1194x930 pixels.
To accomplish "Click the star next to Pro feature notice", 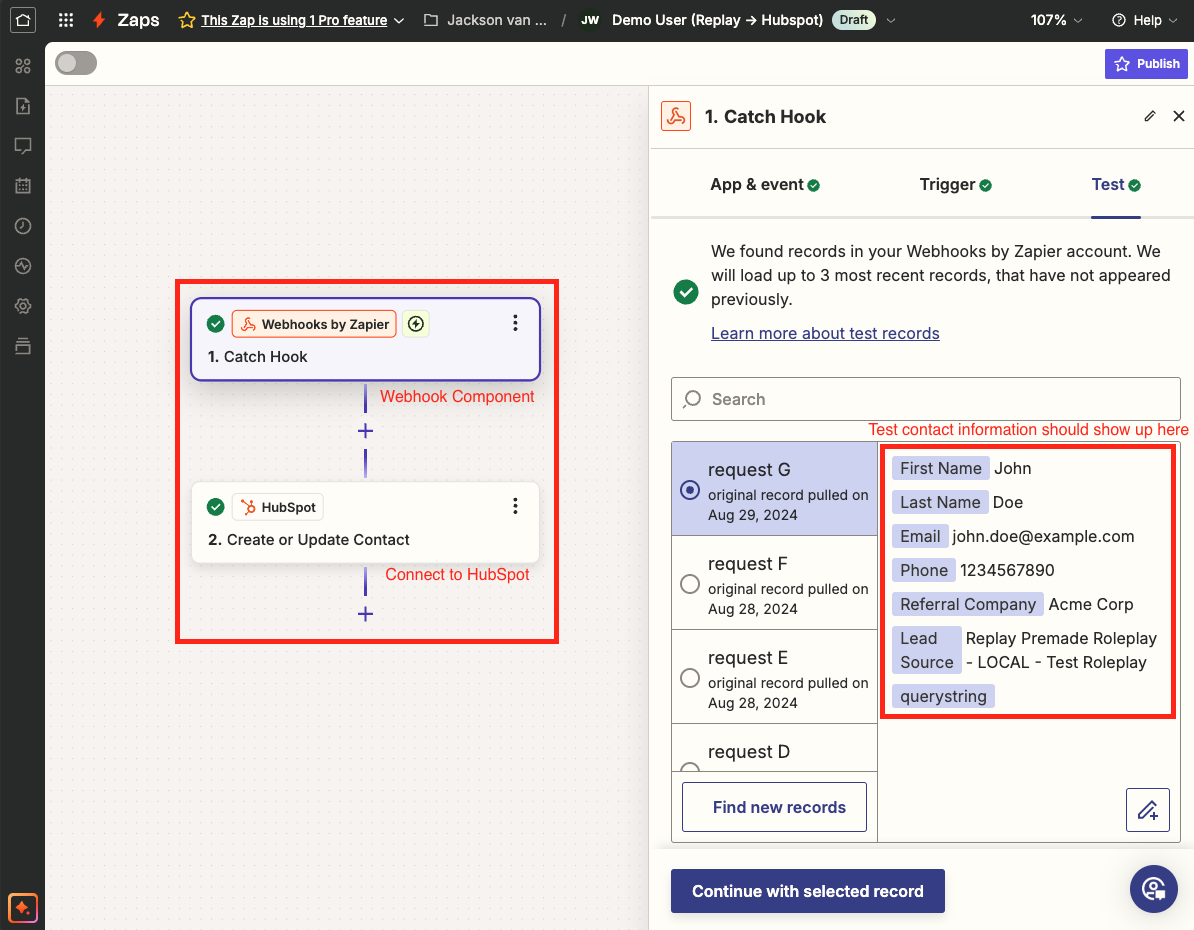I will click(x=187, y=21).
